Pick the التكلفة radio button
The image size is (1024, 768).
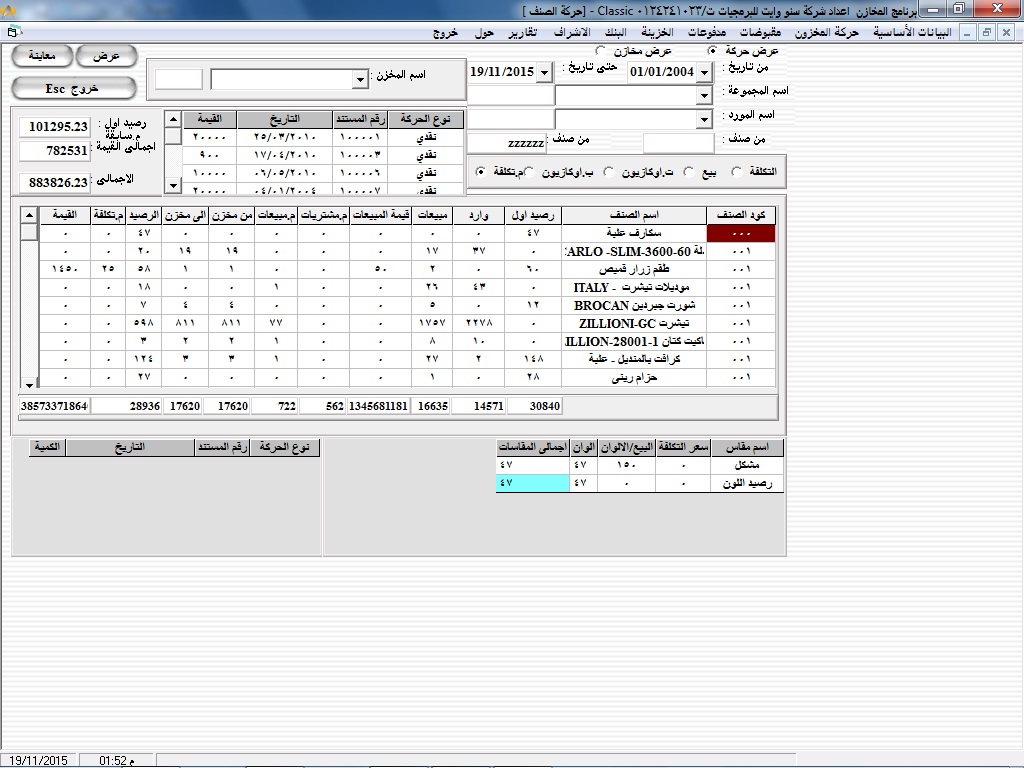pyautogui.click(x=737, y=172)
